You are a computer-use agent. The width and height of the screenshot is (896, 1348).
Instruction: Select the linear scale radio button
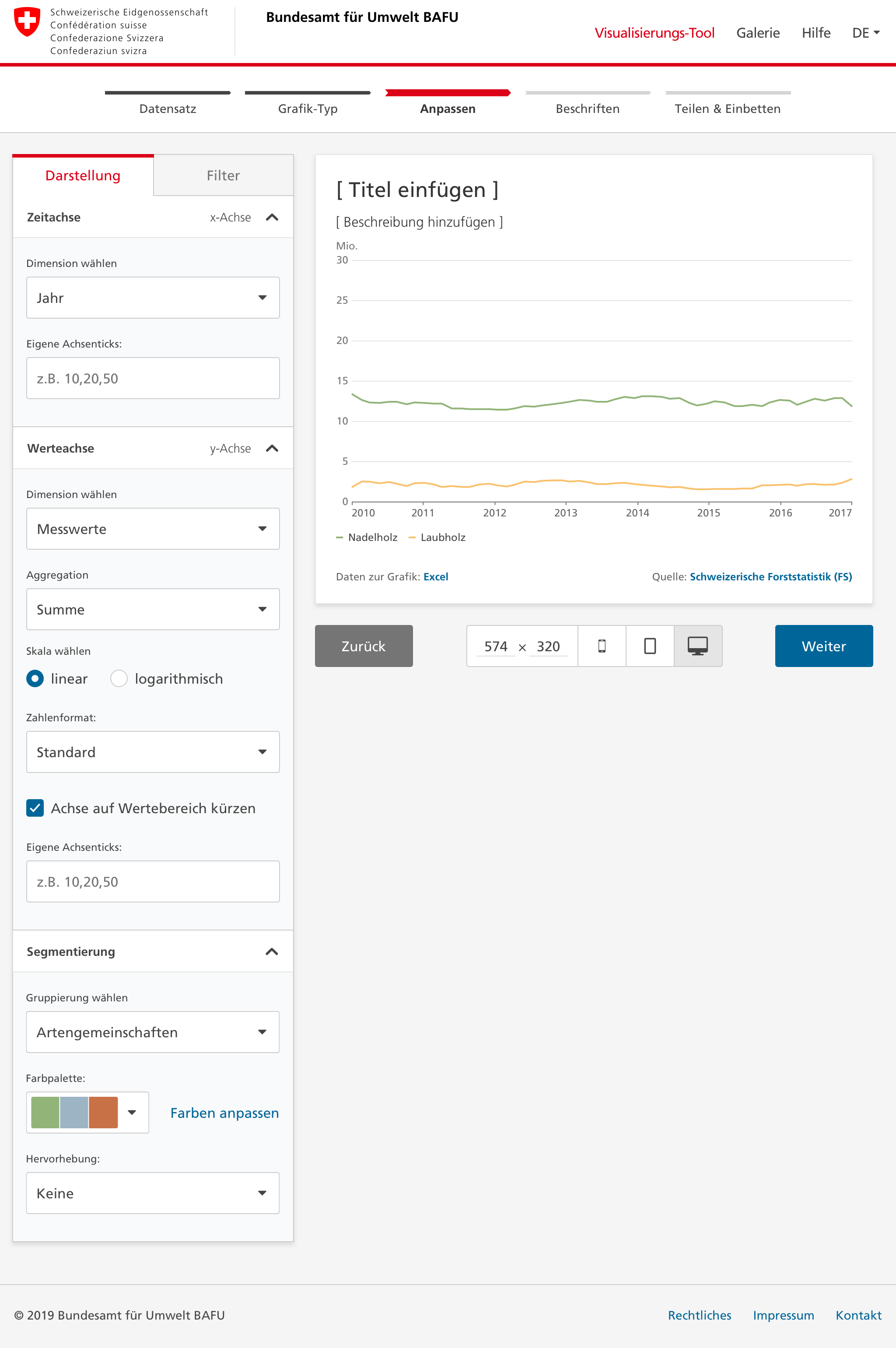(x=35, y=678)
